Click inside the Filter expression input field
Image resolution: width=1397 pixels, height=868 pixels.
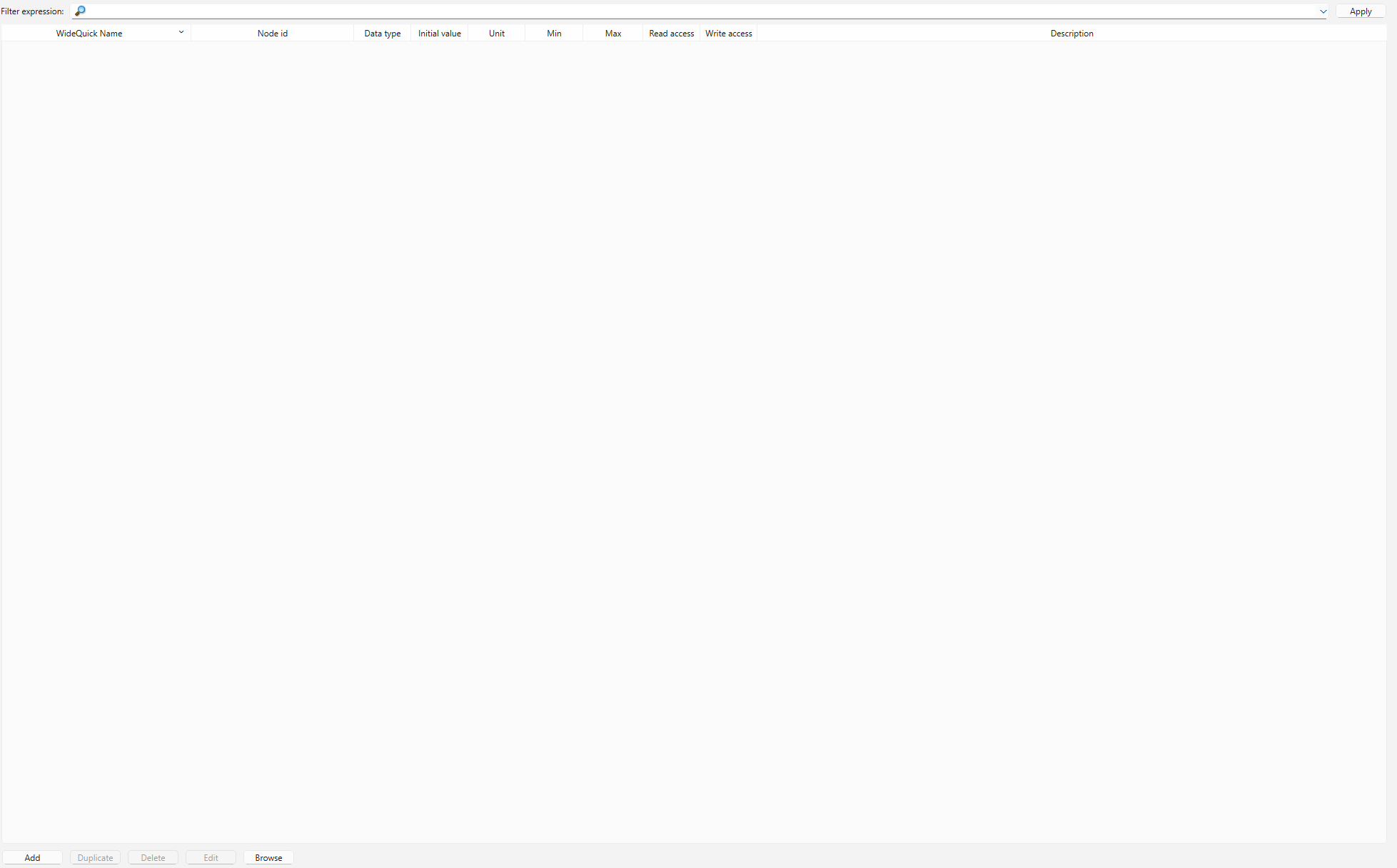coord(642,11)
